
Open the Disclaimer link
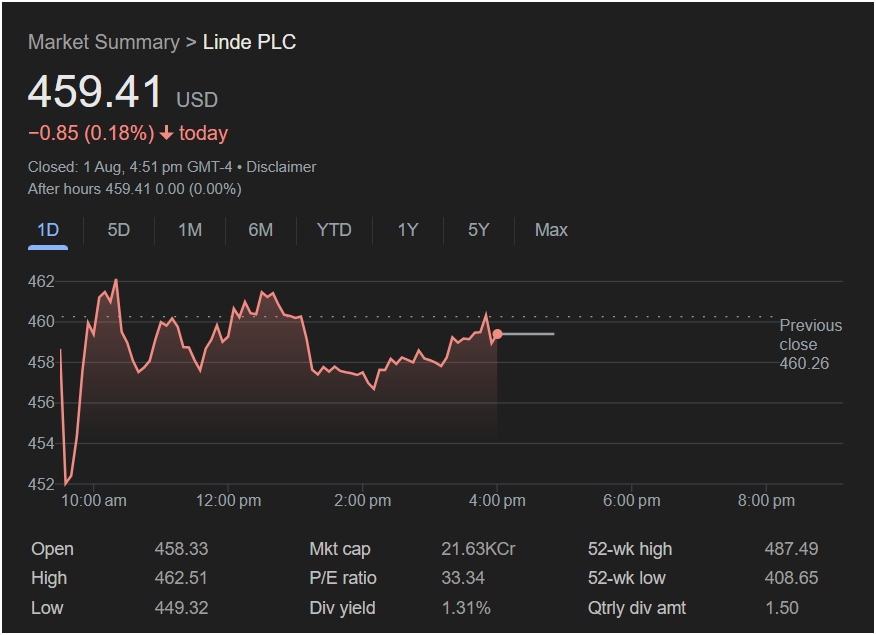(281, 167)
